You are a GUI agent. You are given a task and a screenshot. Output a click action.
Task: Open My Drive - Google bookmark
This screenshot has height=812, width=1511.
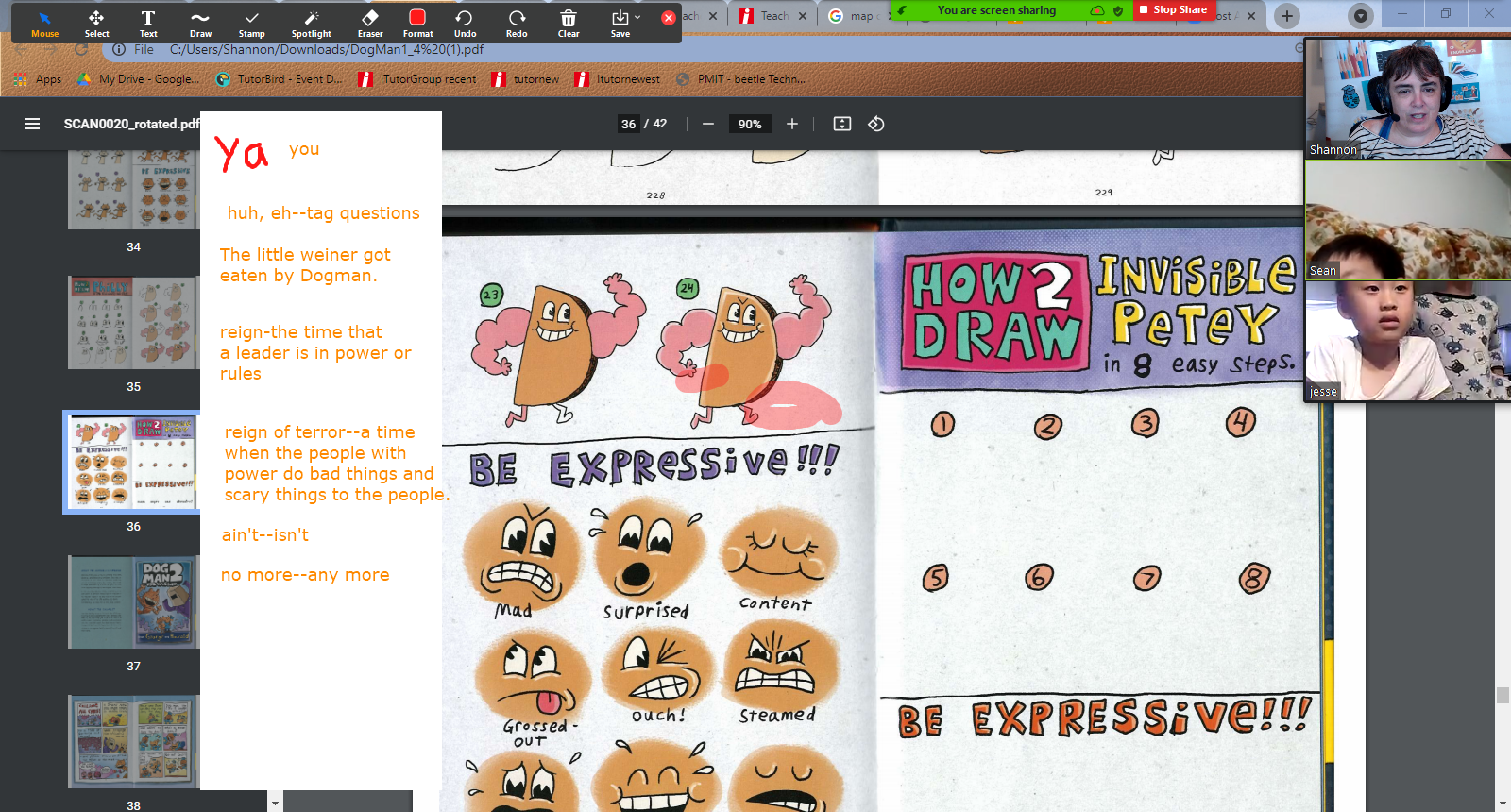pos(138,79)
